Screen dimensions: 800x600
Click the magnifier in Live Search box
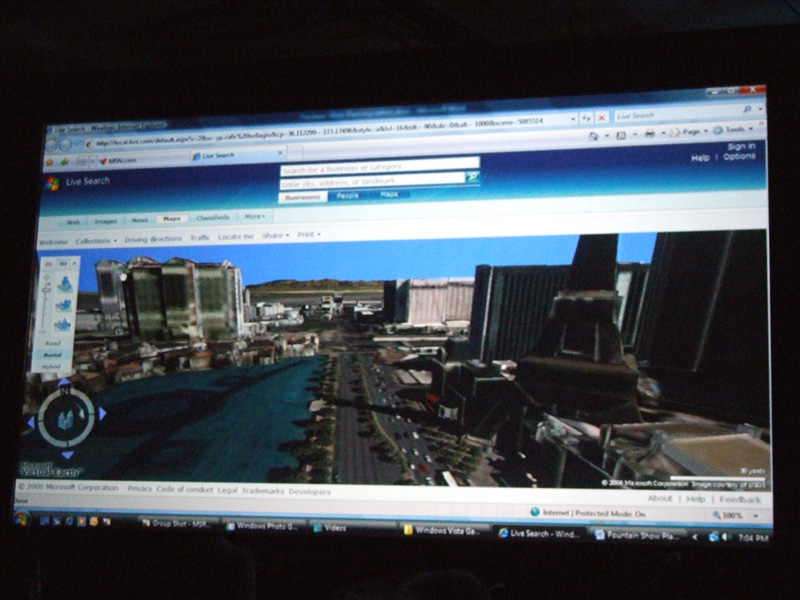(747, 109)
